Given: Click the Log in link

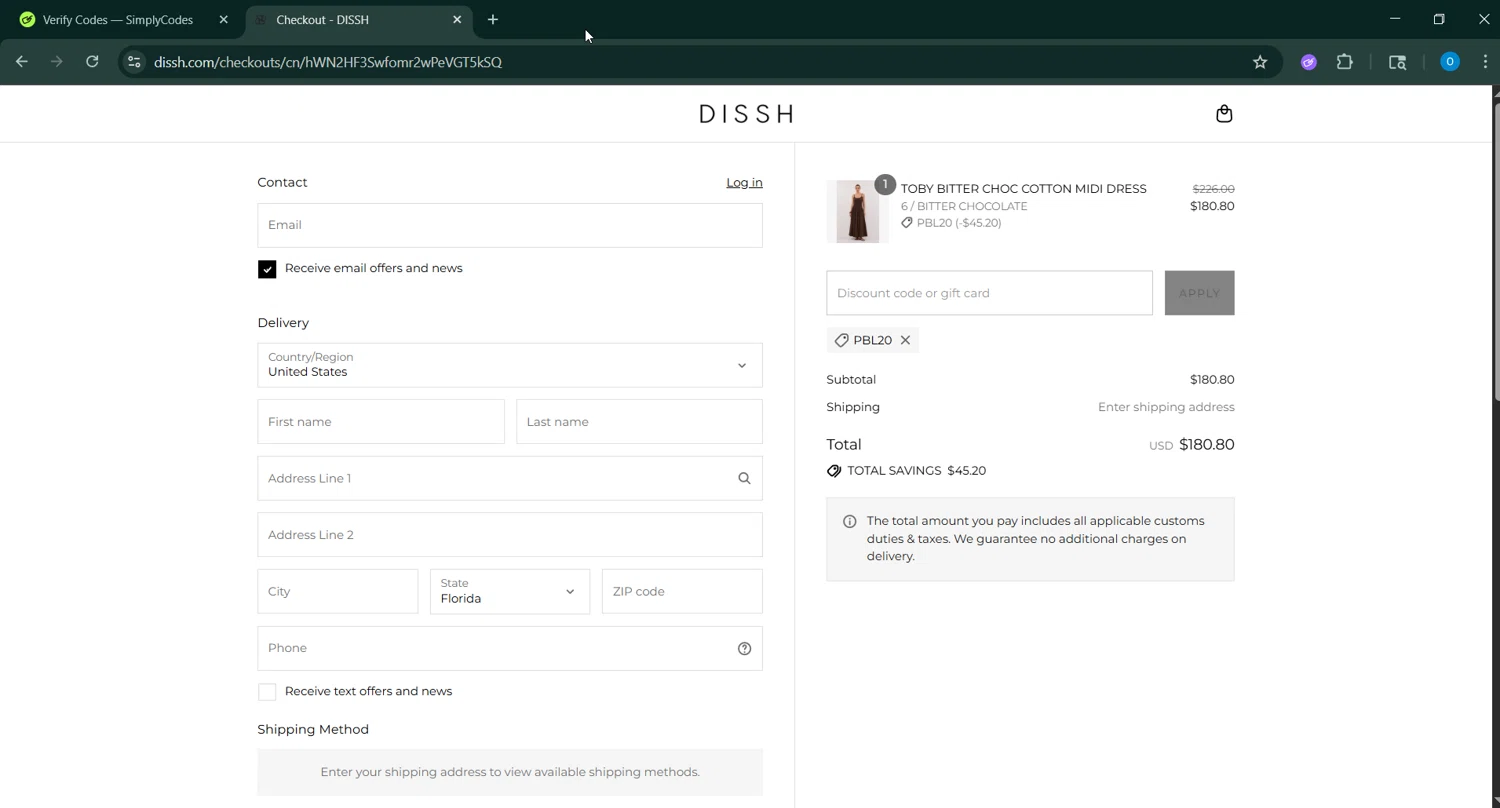Looking at the screenshot, I should [x=744, y=182].
